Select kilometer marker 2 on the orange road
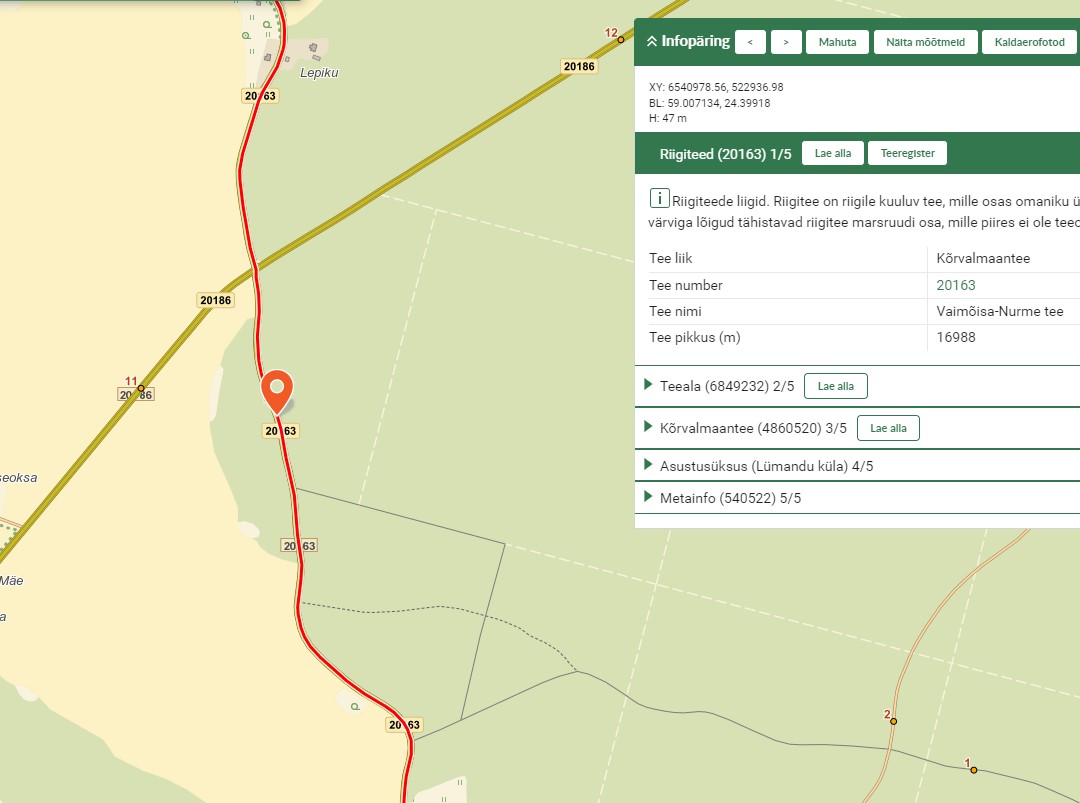Image resolution: width=1080 pixels, height=803 pixels. [893, 721]
